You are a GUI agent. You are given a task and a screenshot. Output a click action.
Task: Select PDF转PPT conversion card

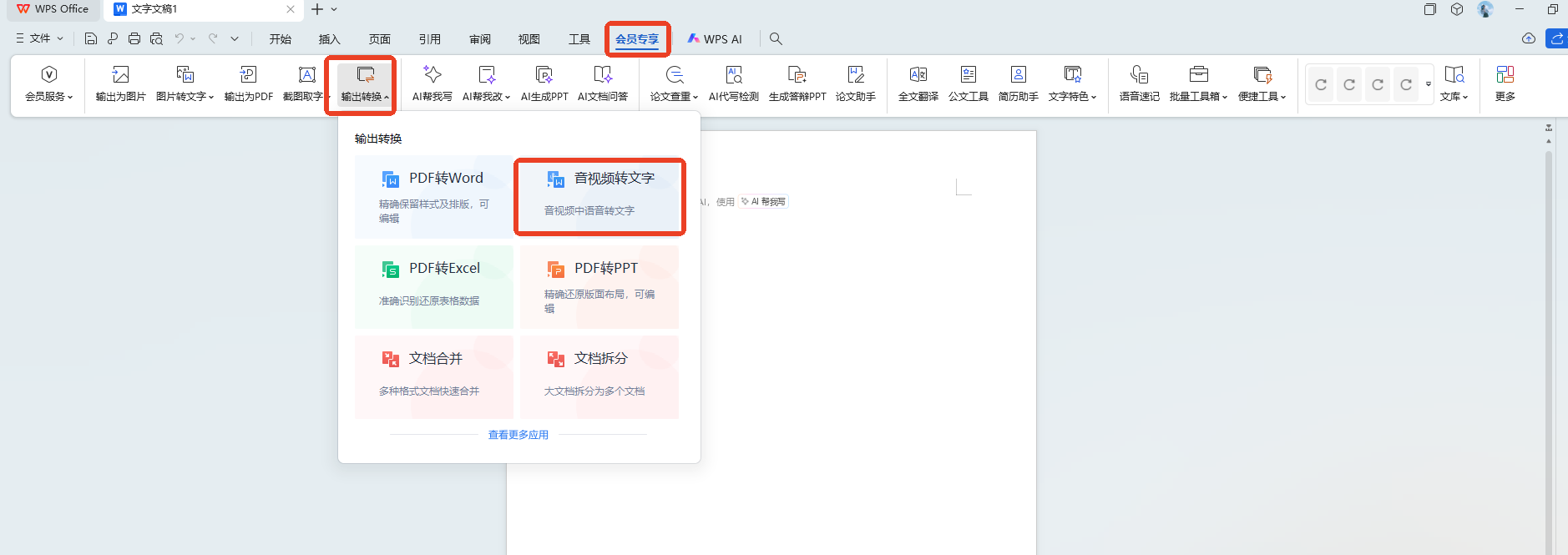pyautogui.click(x=599, y=287)
